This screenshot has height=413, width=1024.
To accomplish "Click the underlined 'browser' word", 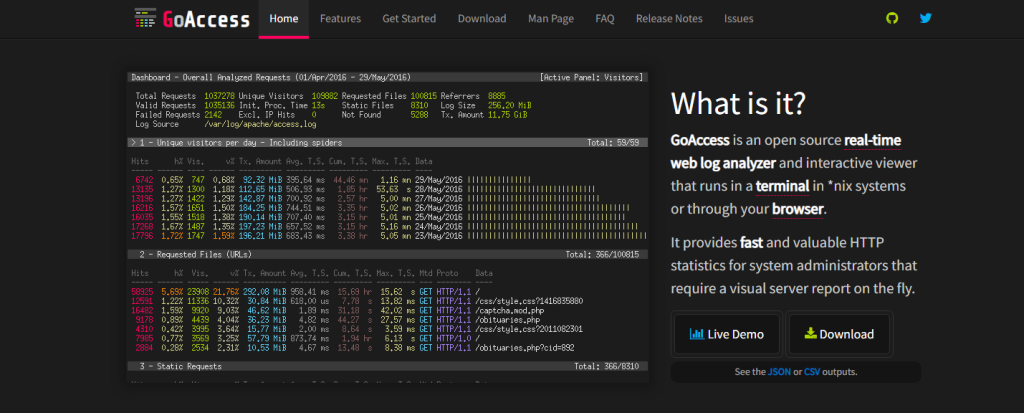I will click(797, 209).
